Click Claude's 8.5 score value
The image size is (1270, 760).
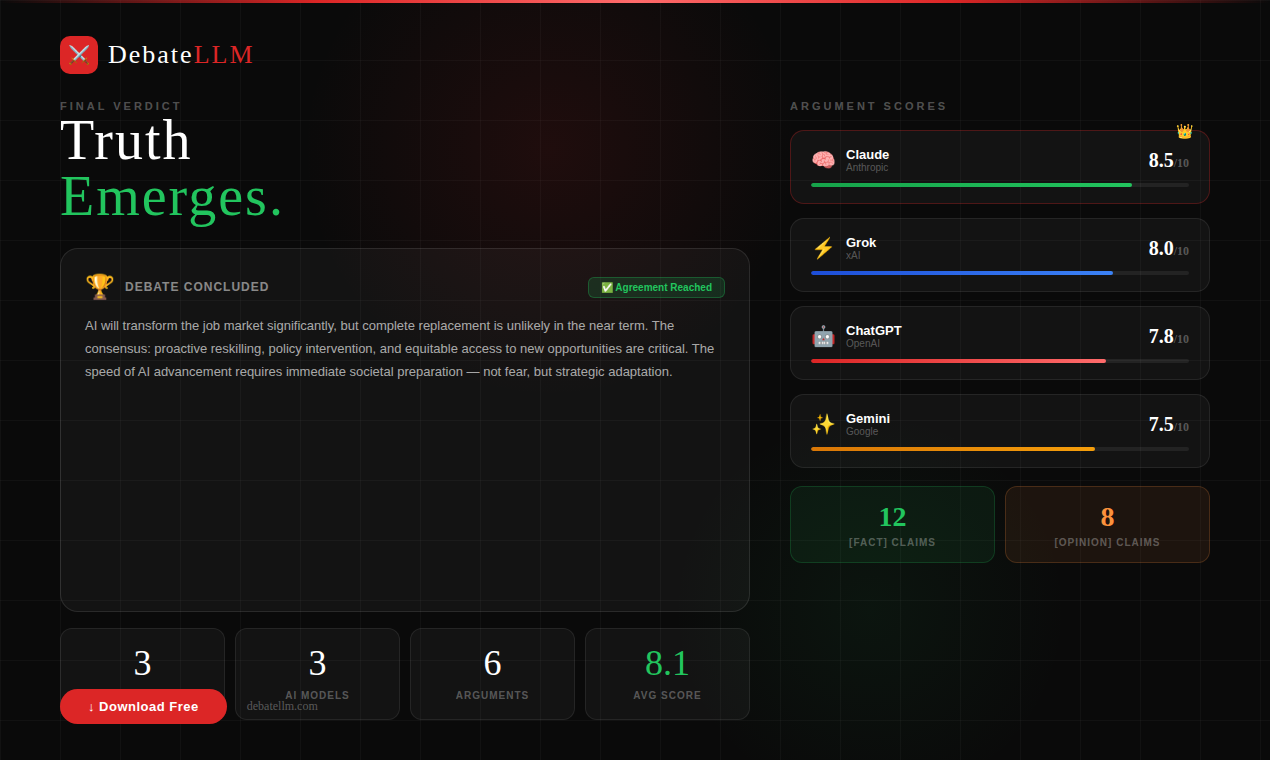pyautogui.click(x=1161, y=160)
